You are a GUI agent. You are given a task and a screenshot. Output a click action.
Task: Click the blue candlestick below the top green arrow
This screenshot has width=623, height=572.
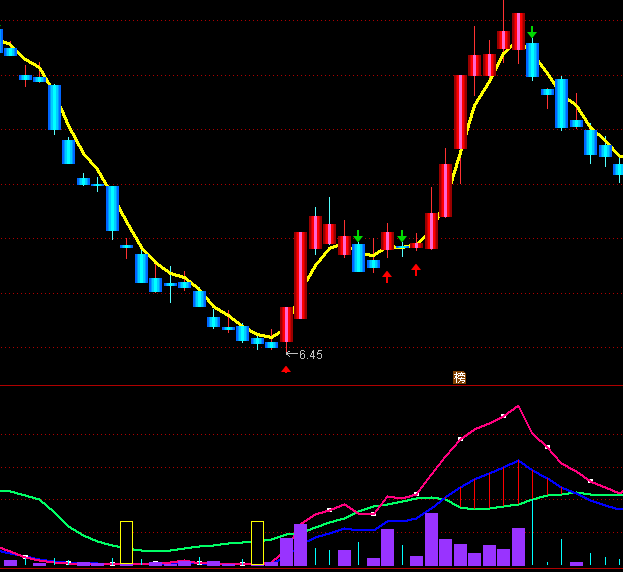coord(533,60)
